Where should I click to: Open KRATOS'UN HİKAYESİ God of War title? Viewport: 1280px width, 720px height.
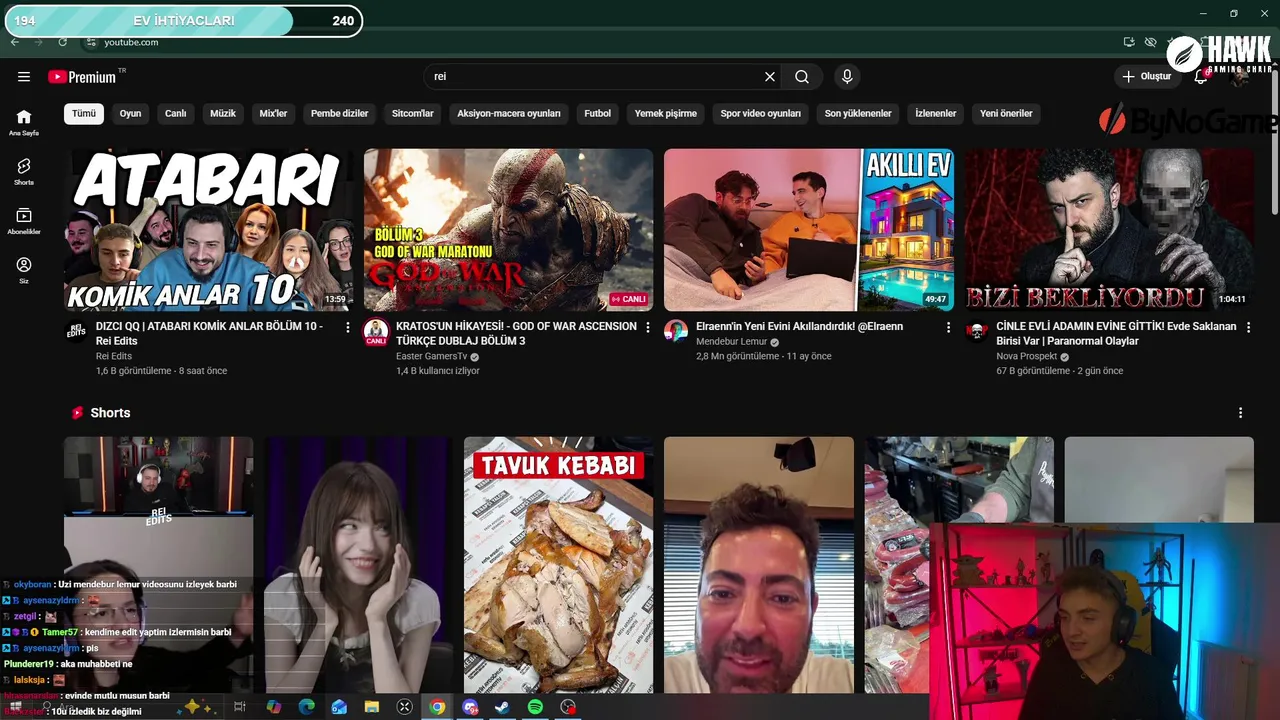click(516, 333)
